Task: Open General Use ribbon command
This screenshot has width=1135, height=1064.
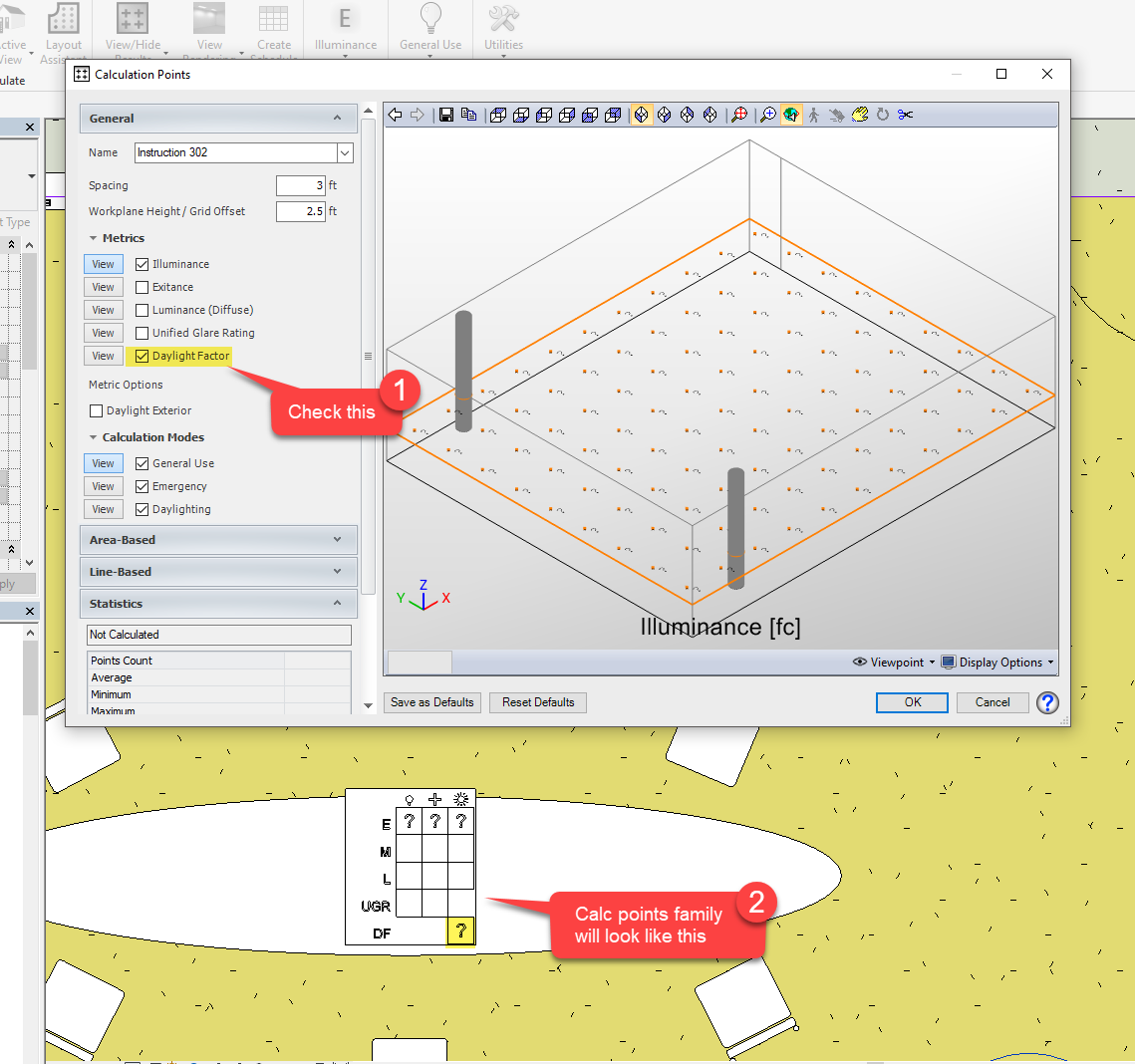Action: [x=430, y=29]
